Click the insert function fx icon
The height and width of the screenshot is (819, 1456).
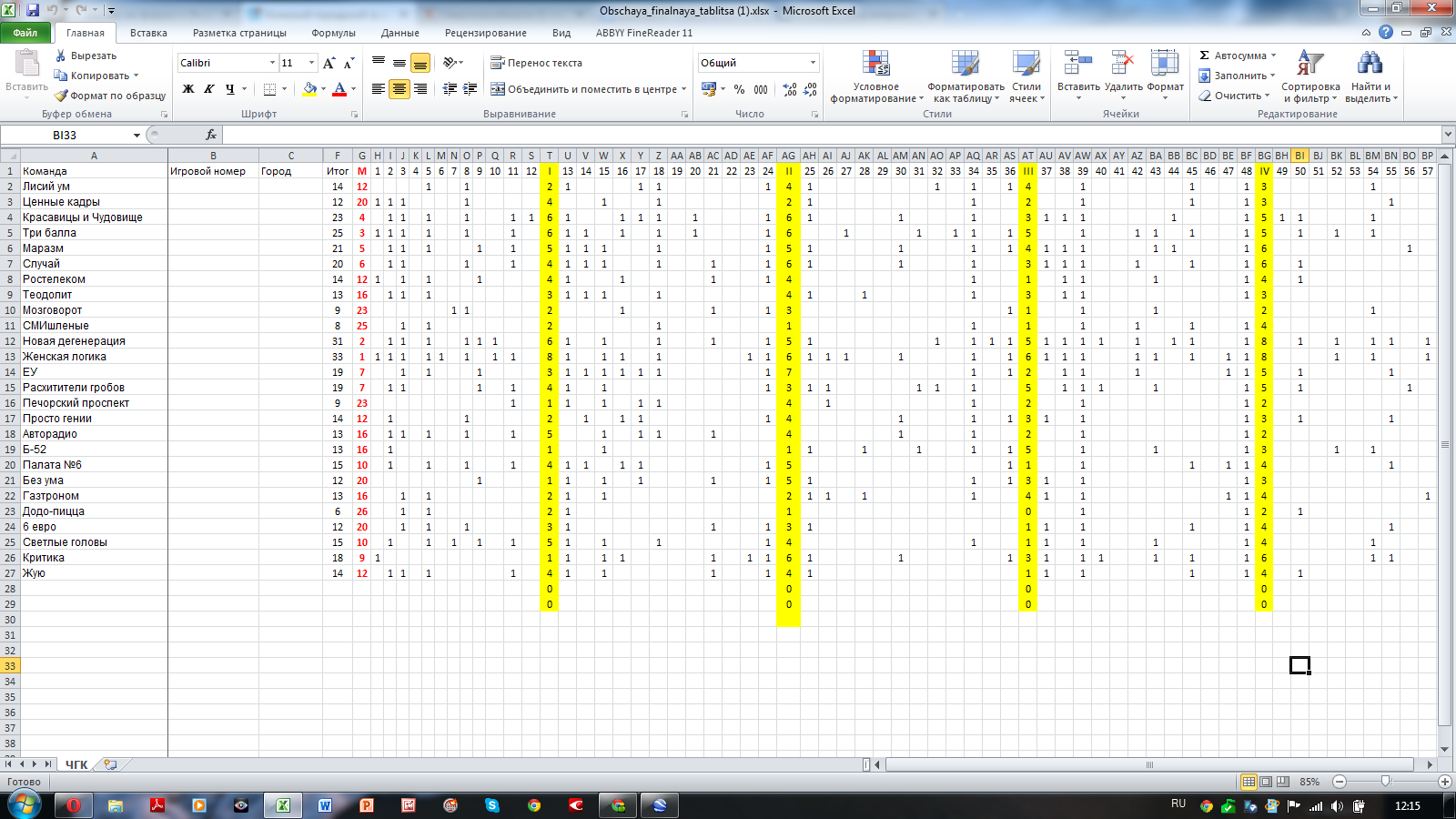[211, 135]
